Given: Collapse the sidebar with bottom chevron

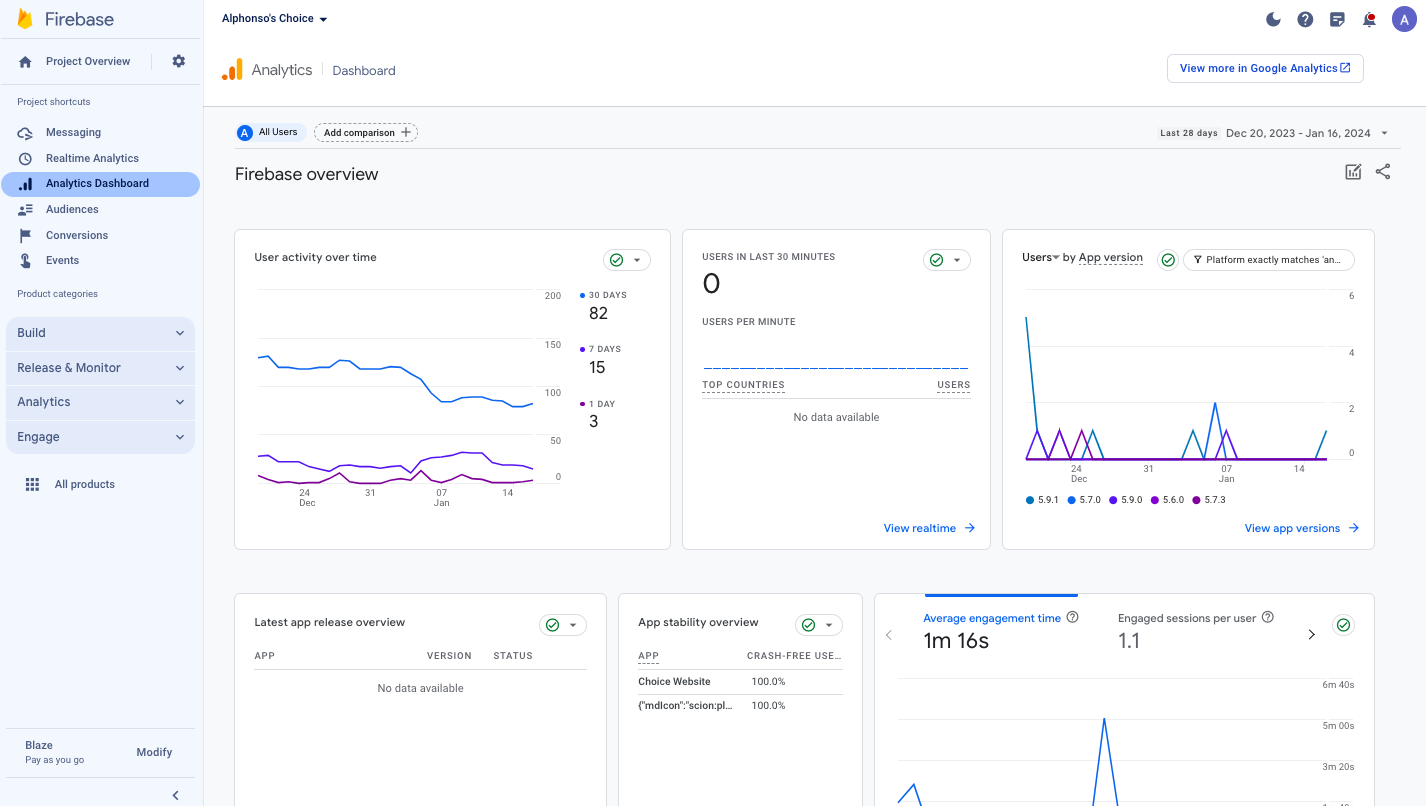Looking at the screenshot, I should point(175,795).
